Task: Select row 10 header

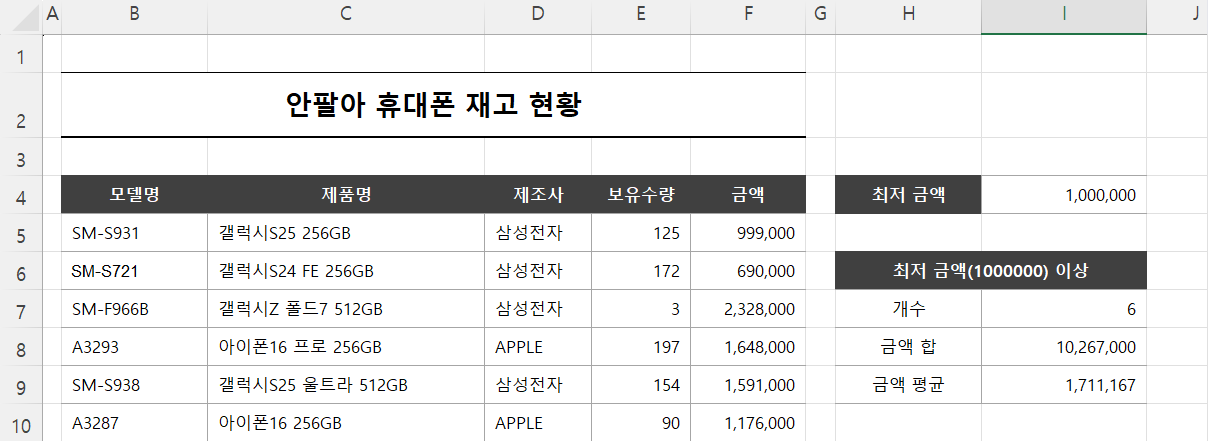Action: click(21, 423)
